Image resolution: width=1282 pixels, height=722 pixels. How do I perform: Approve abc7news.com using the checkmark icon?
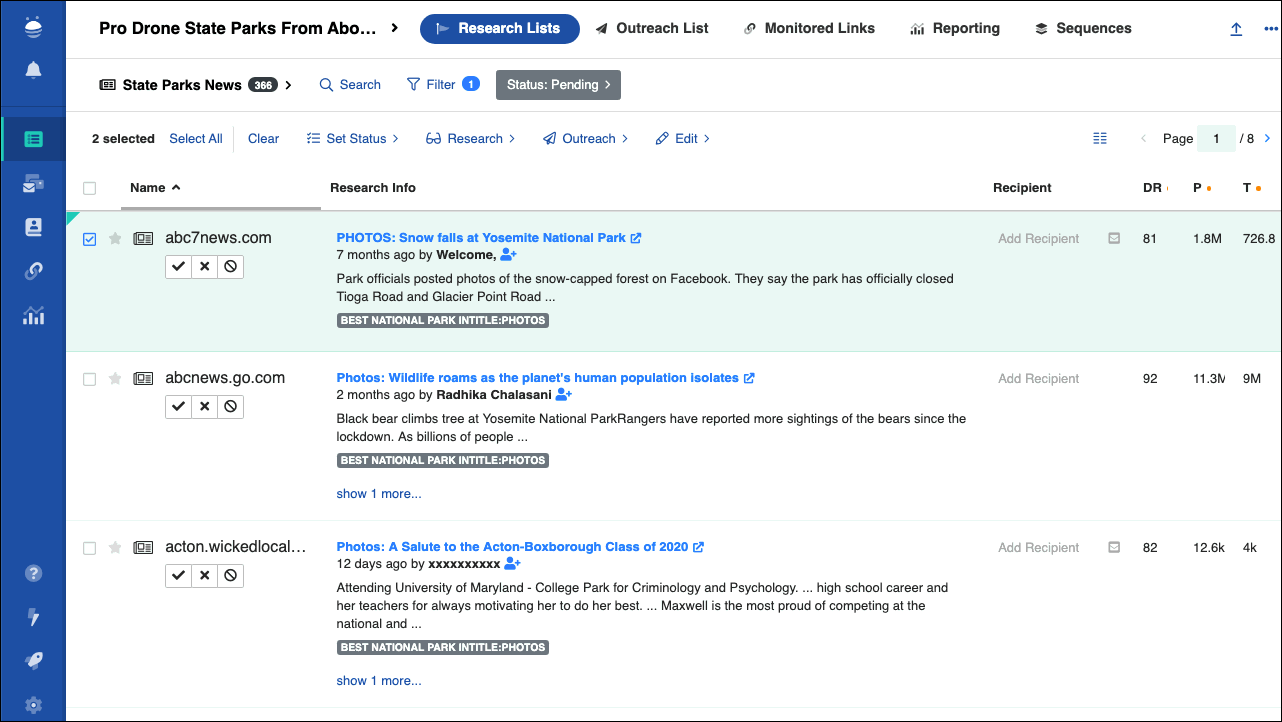pyautogui.click(x=178, y=266)
